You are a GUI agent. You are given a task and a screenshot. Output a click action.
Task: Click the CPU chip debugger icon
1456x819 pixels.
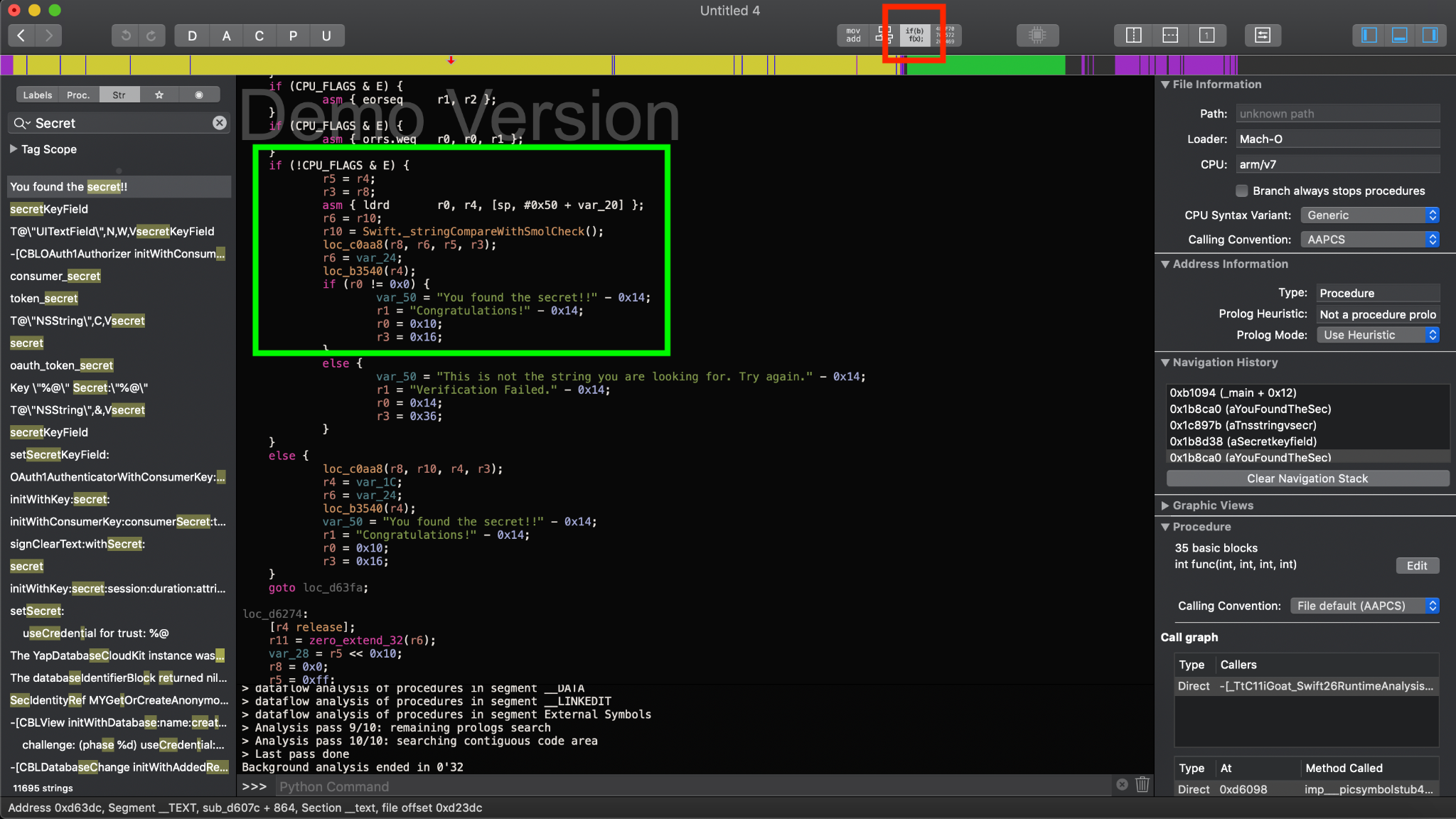tap(1037, 35)
